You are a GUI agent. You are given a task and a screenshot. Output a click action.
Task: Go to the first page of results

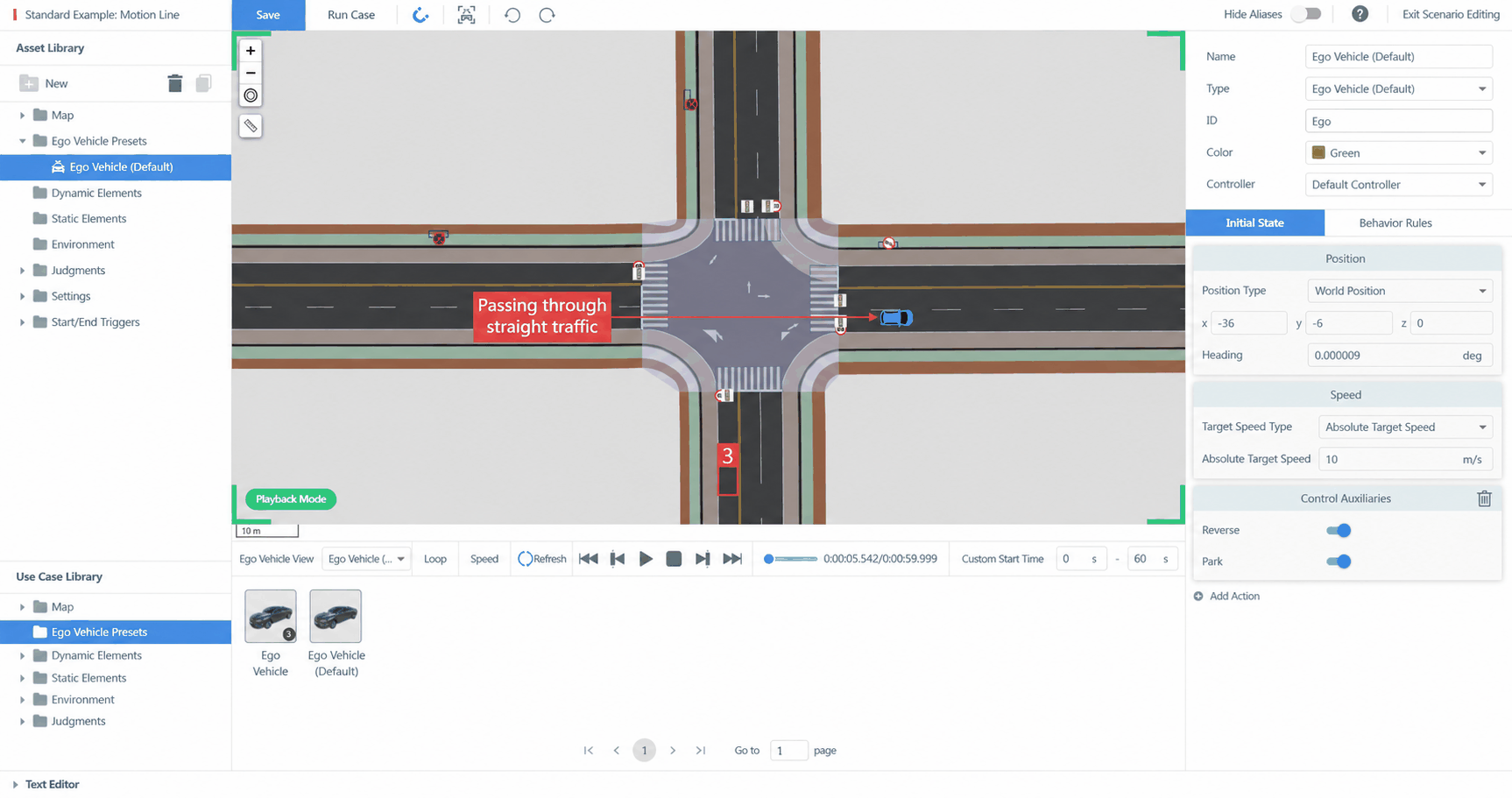(x=589, y=751)
